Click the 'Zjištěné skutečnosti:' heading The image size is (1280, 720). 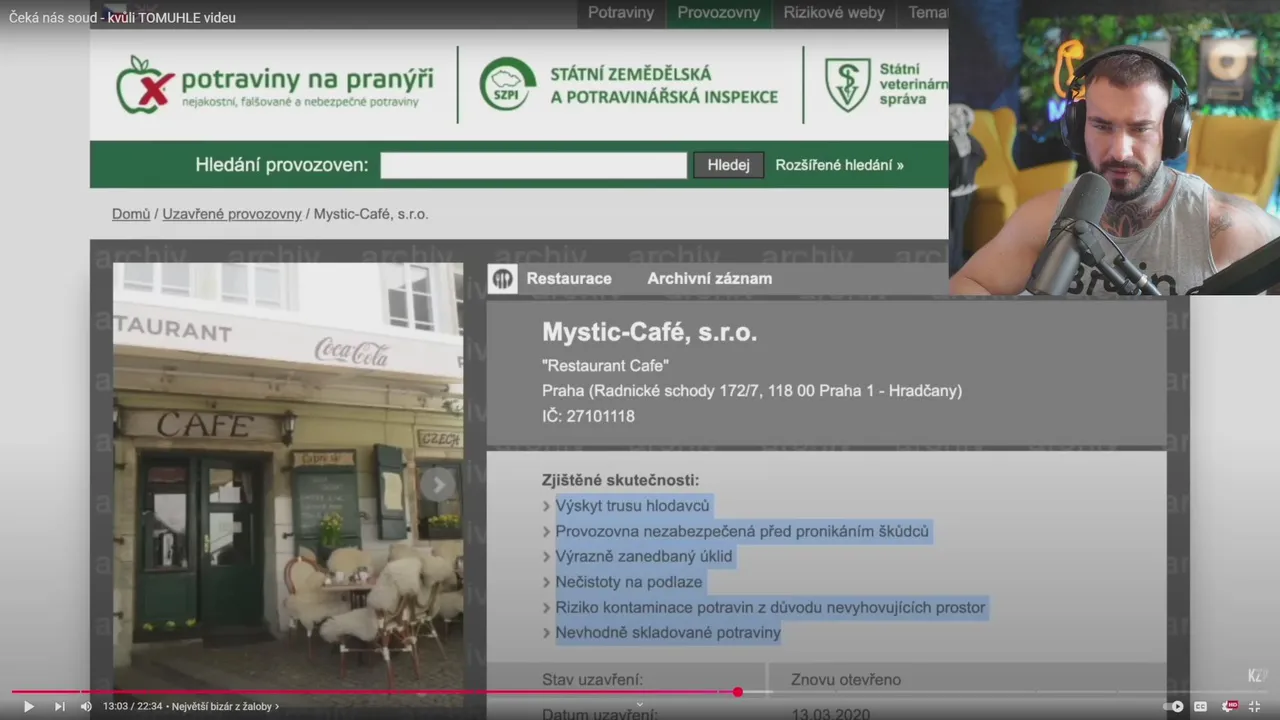620,480
